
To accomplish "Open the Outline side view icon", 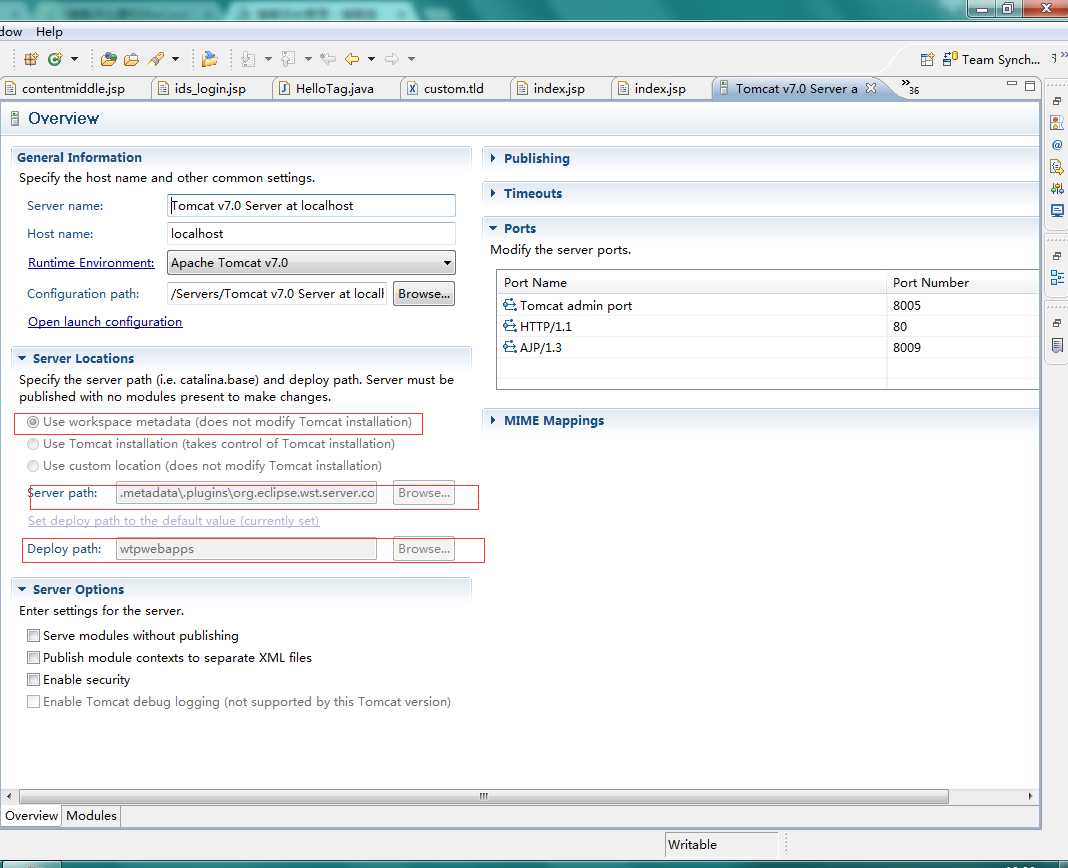I will [1056, 277].
